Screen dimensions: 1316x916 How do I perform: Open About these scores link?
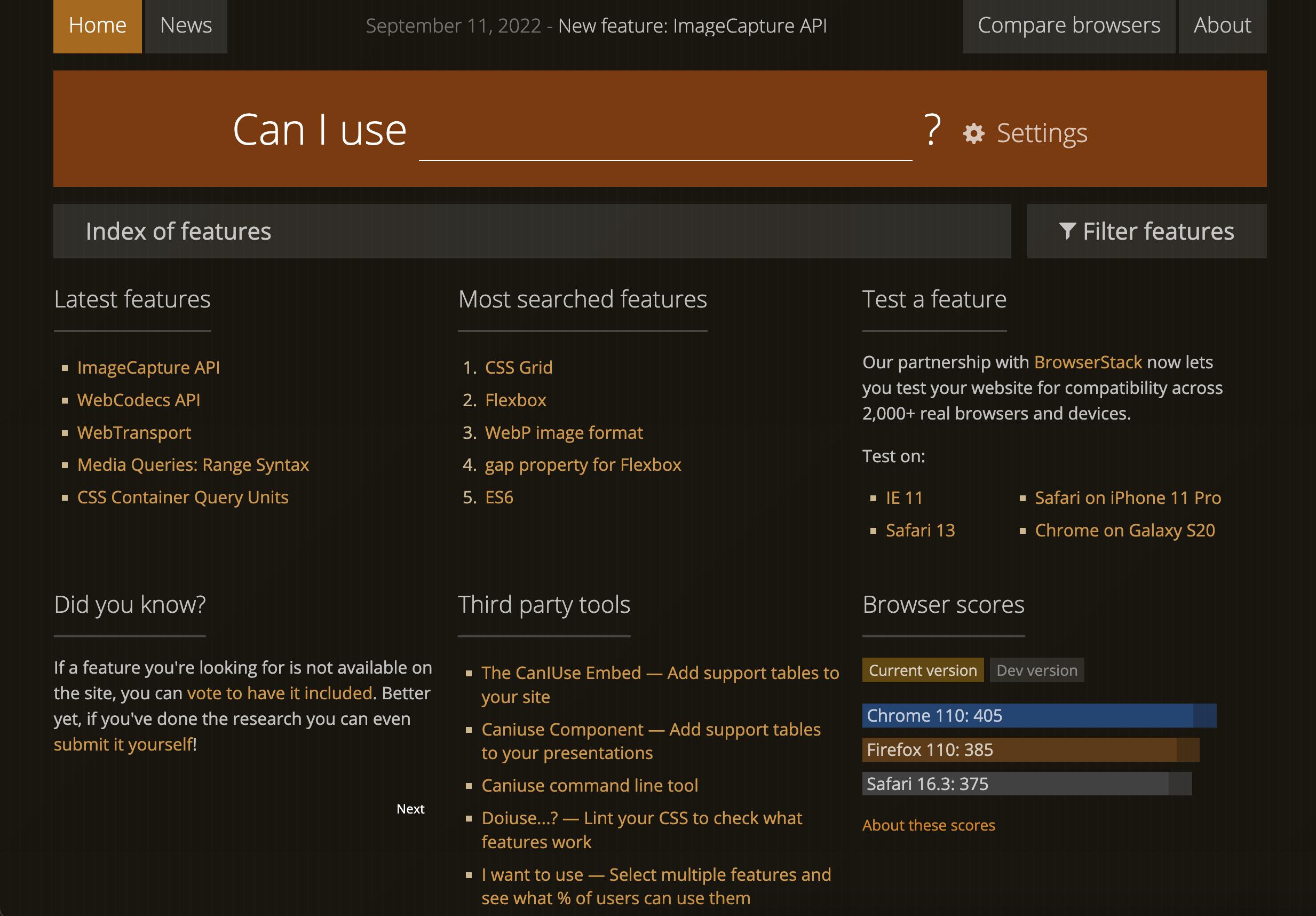(x=928, y=825)
